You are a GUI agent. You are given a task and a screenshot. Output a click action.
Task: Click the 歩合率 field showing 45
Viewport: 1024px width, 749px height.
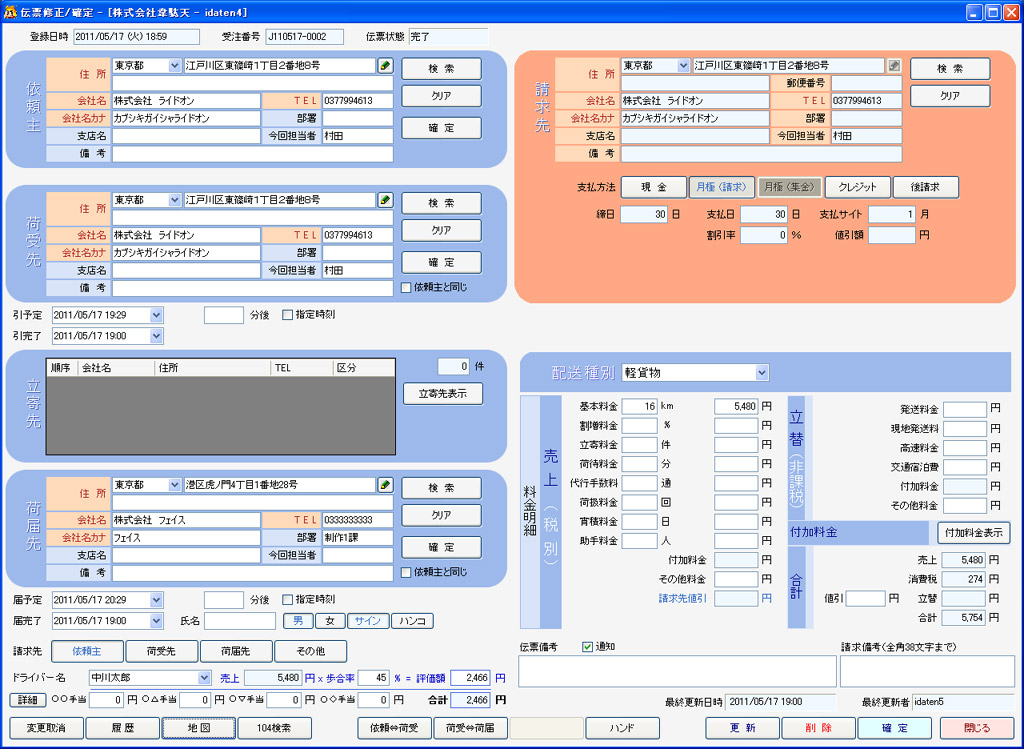[x=374, y=678]
